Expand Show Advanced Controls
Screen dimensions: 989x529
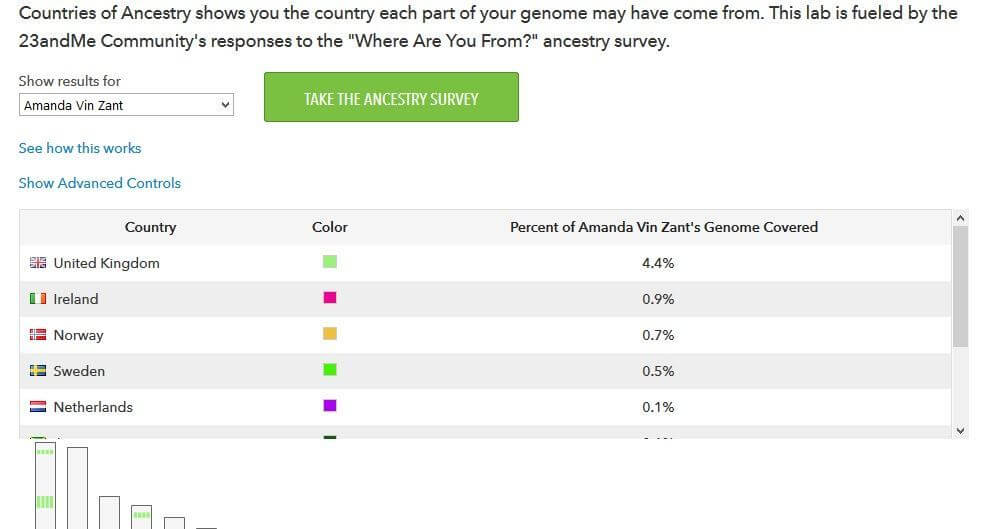[100, 183]
